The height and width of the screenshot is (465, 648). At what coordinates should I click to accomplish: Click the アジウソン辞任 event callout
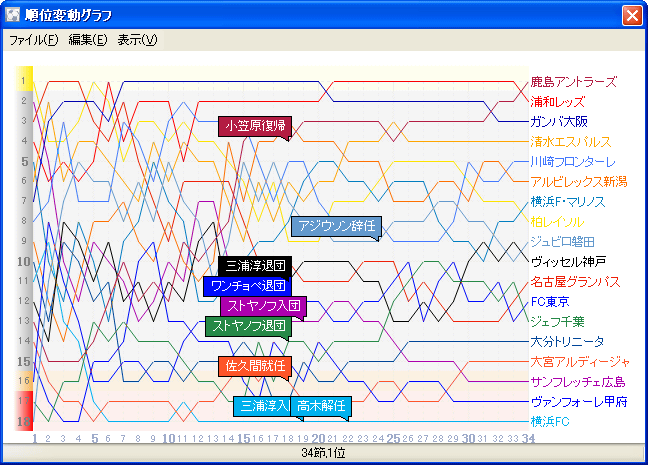tap(336, 226)
